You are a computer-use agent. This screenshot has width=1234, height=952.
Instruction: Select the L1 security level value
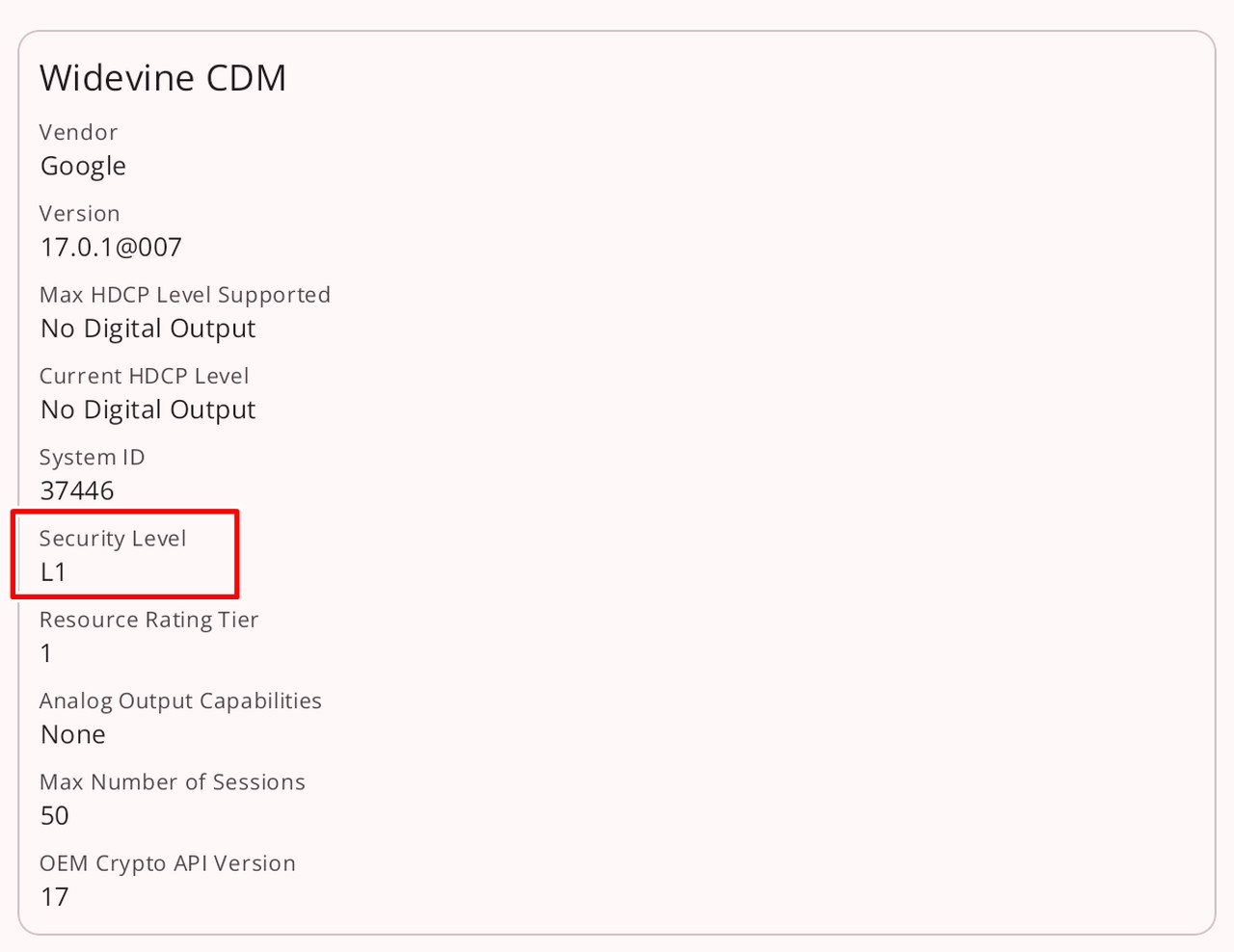[x=53, y=572]
